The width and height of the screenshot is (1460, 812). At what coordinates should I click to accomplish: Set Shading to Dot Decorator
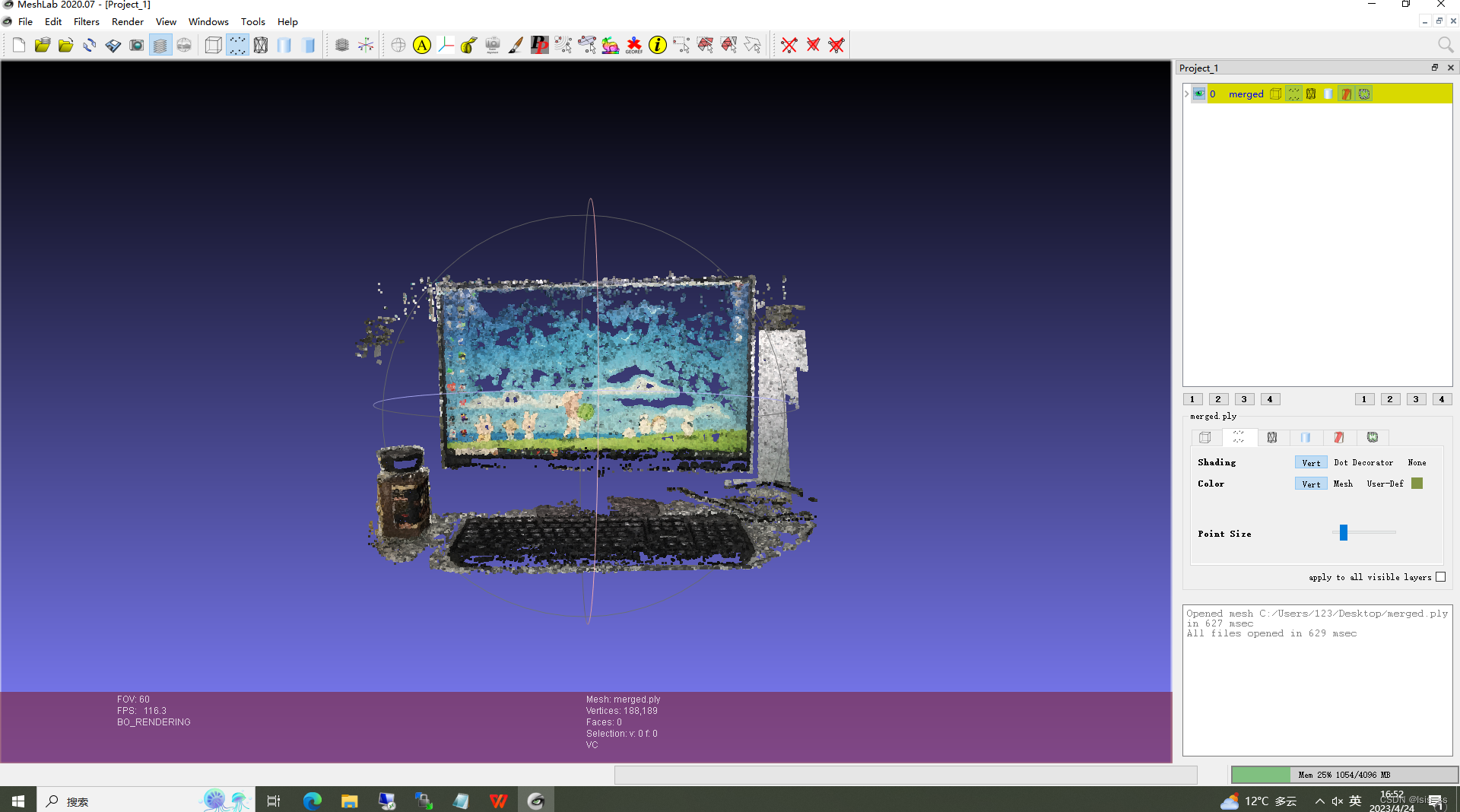(1363, 462)
